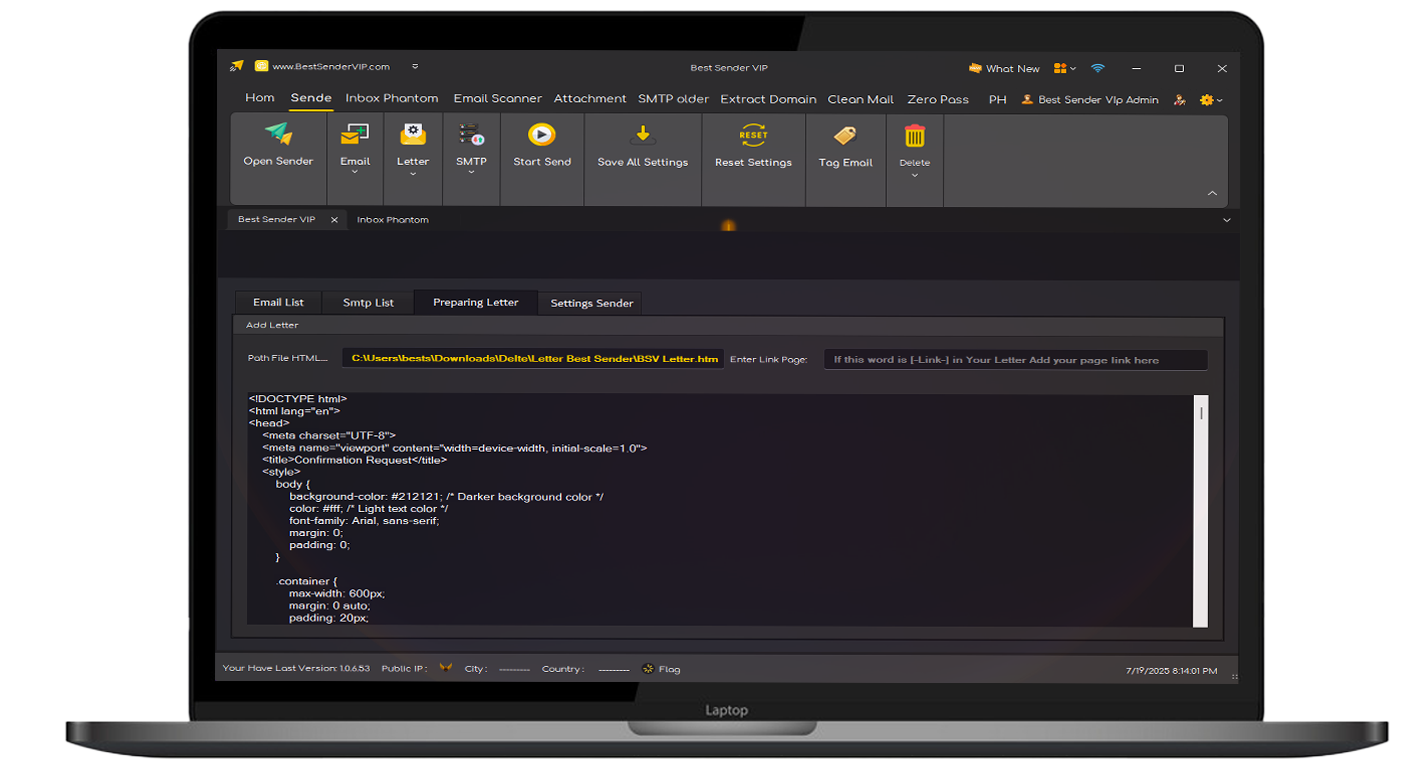Collapse the ribbon with the chevron
This screenshot has width=1424, height=780.
[x=1212, y=193]
